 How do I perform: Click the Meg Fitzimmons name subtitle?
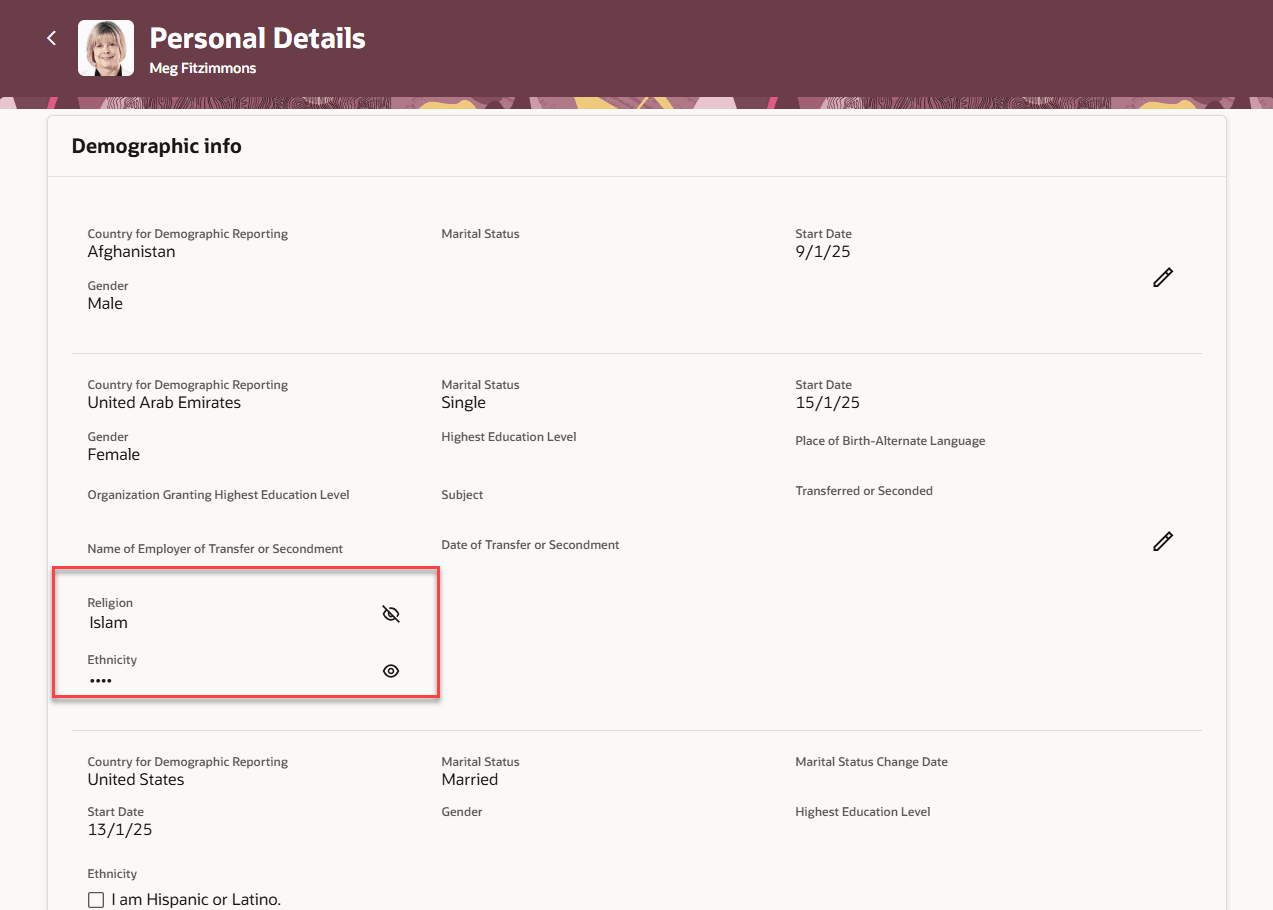203,69
